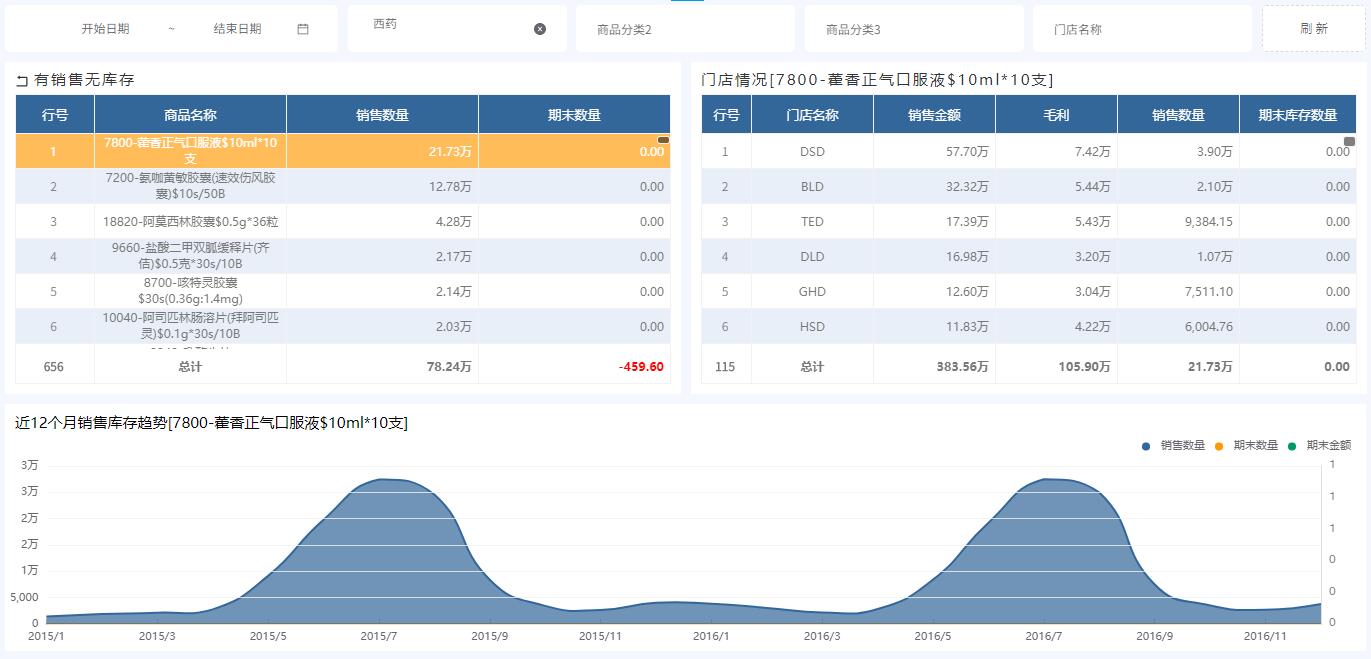This screenshot has width=1371, height=659.
Task: Click the 总计 row in the store table
Action: [x=811, y=366]
